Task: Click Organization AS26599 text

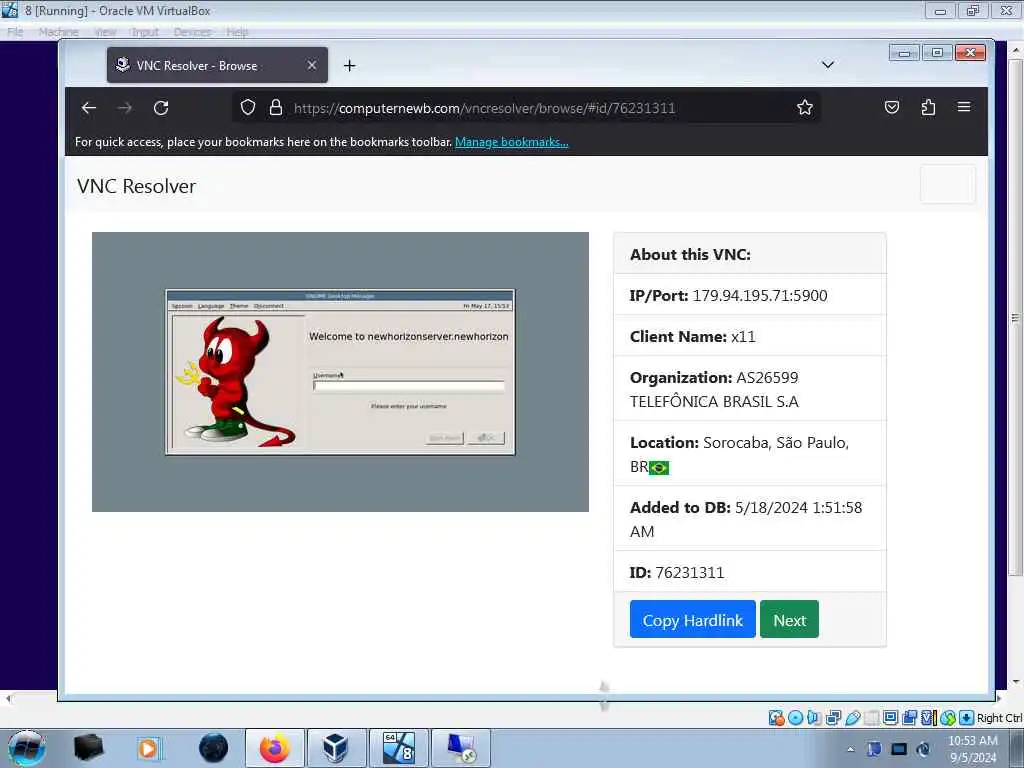Action: point(714,389)
